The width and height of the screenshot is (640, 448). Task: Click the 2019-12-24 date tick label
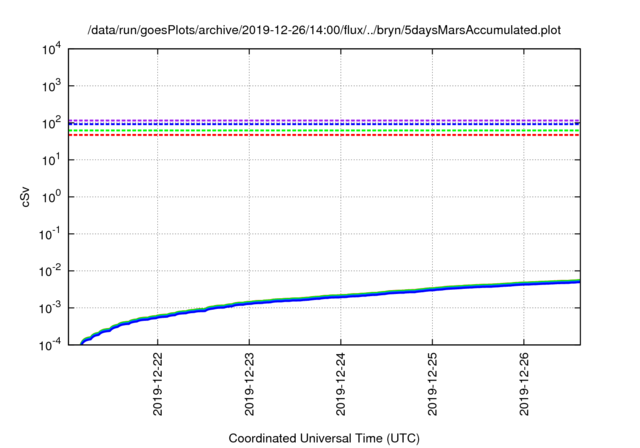tap(341, 384)
